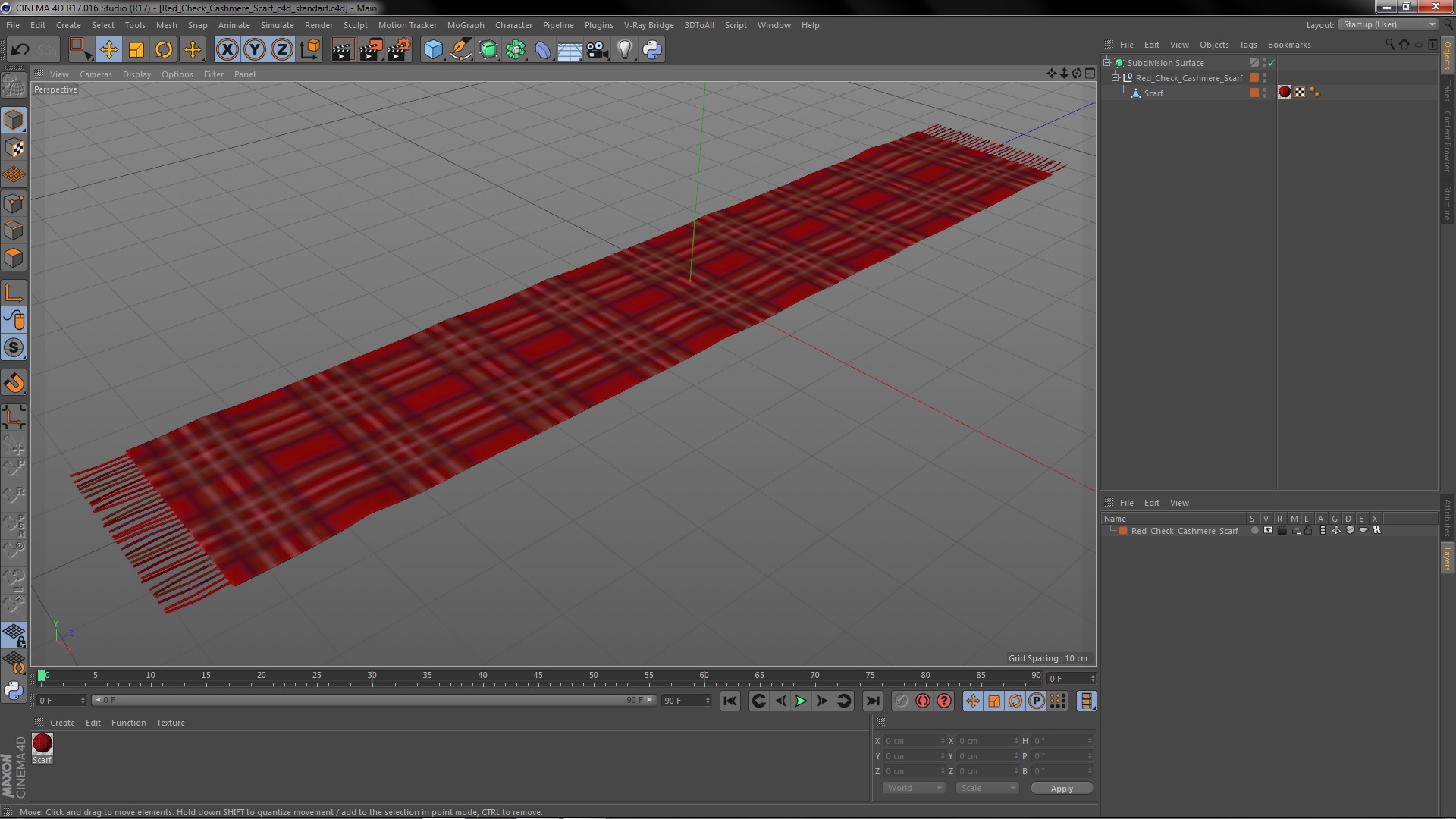Click the Cube primitive icon
Viewport: 1456px width, 819px height.
(x=433, y=50)
